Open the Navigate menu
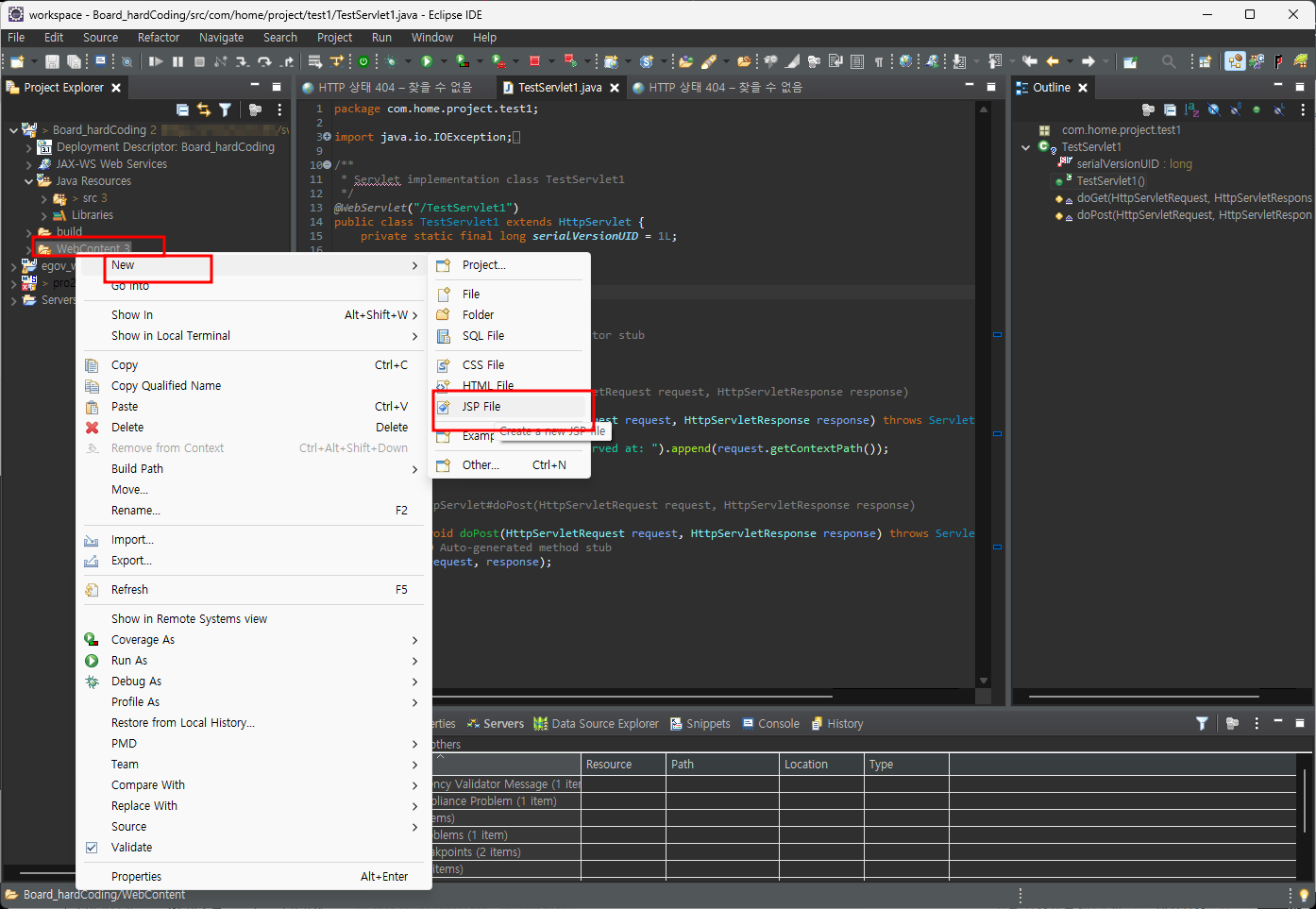This screenshot has width=1316, height=909. click(221, 38)
